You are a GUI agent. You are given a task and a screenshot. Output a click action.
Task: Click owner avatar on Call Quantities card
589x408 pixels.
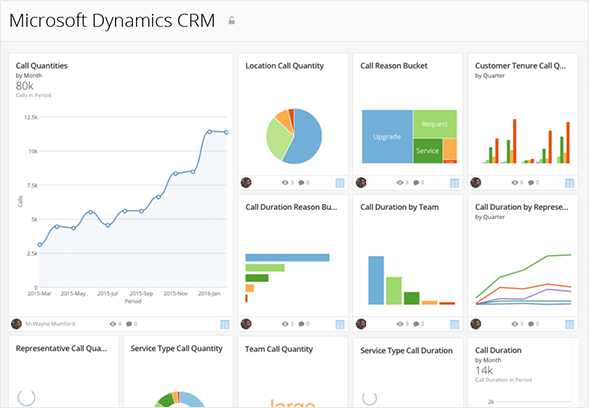[16, 323]
